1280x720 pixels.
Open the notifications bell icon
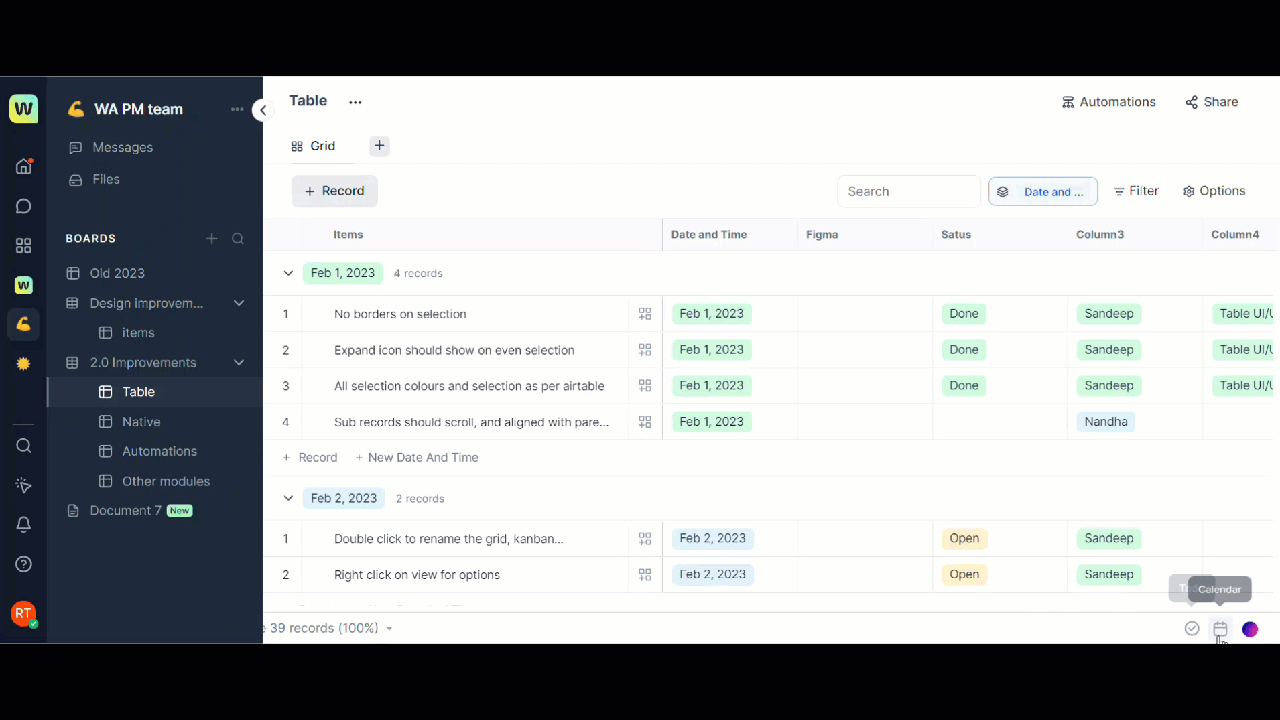24,525
